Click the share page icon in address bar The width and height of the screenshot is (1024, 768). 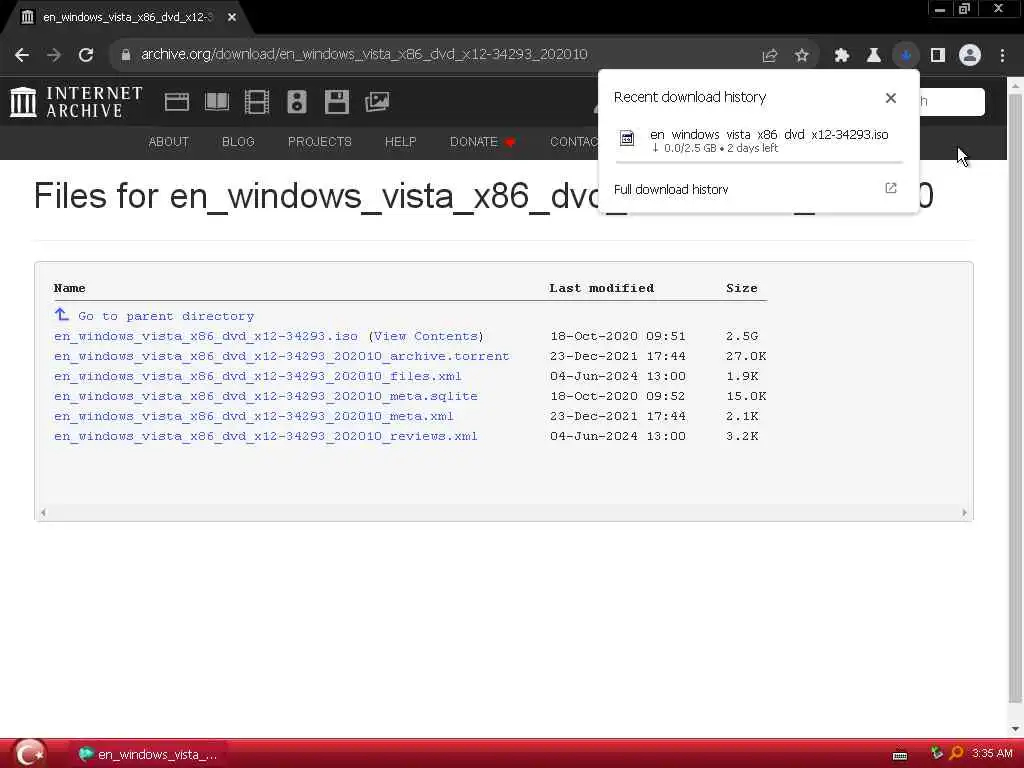(x=770, y=56)
